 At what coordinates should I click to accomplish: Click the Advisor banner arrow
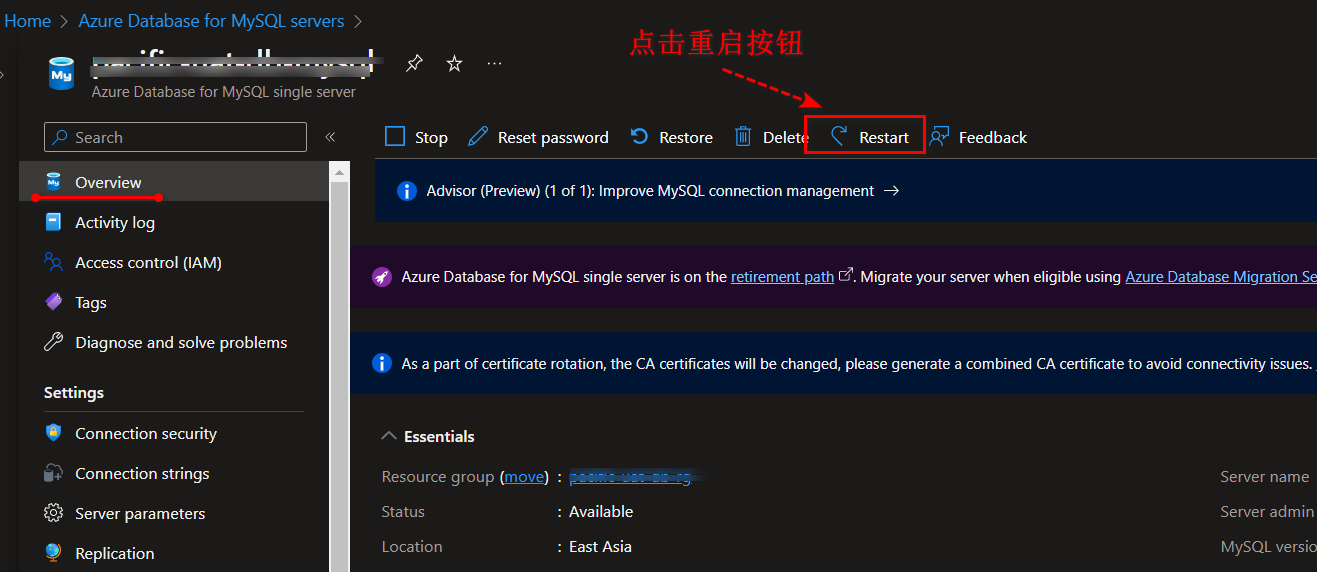point(892,190)
